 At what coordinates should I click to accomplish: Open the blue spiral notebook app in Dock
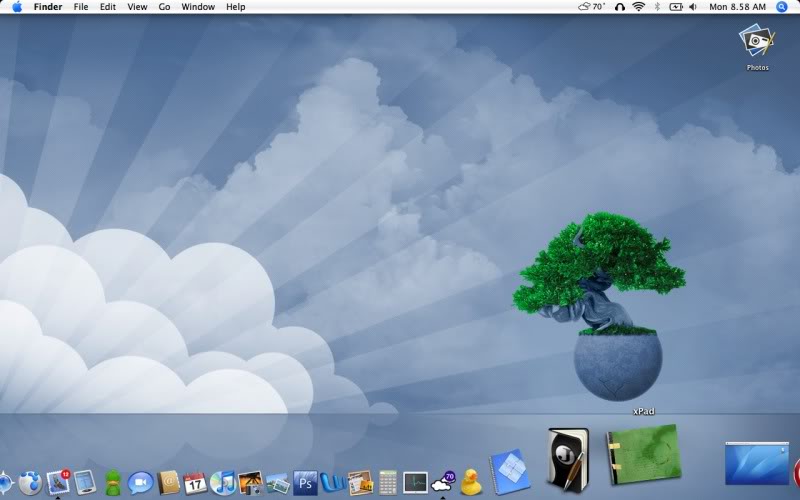tap(509, 471)
